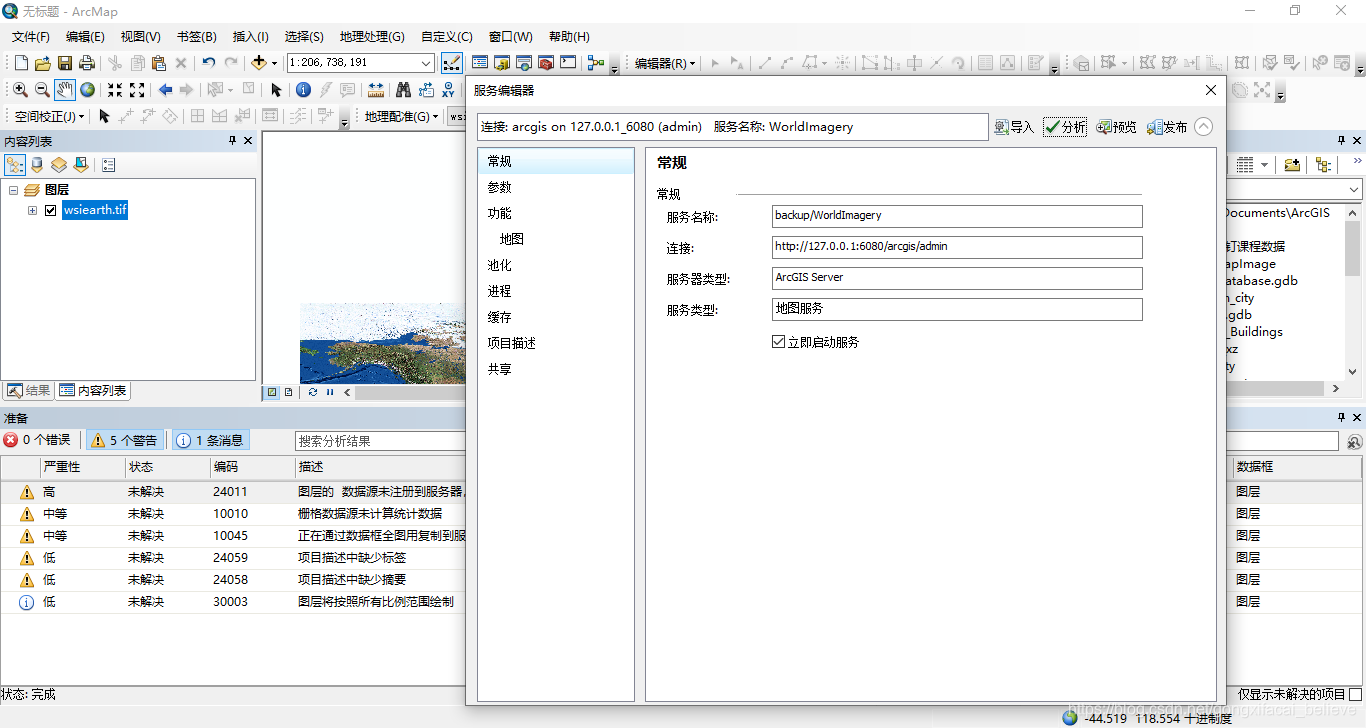Open the Search window icon
Screen dimensions: 1366x728
(523, 63)
